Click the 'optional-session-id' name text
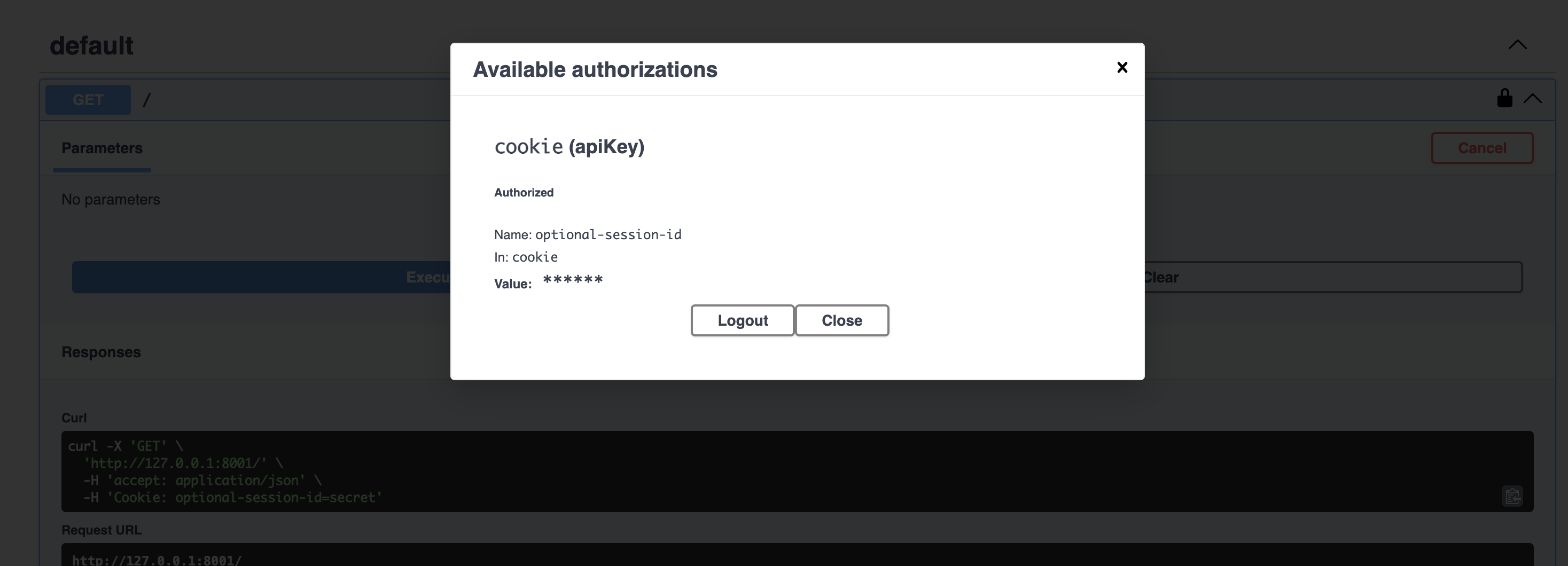1568x566 pixels. tap(608, 234)
